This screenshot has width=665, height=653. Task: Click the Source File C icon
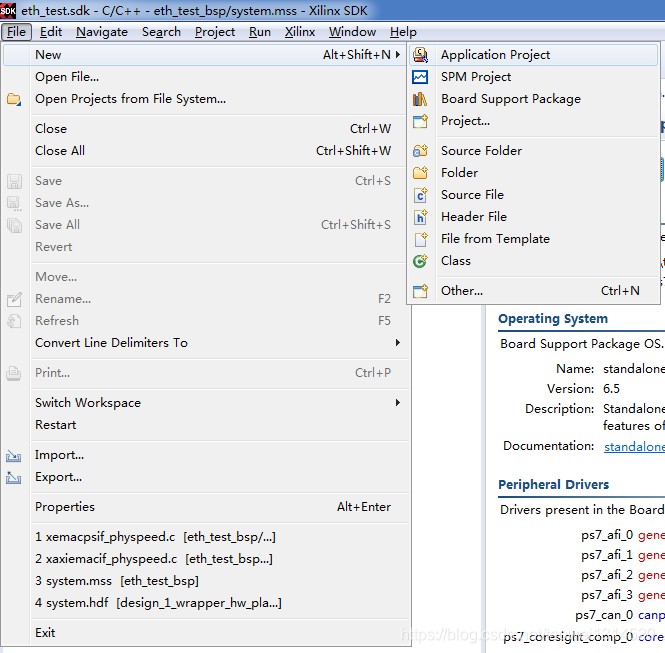point(420,195)
